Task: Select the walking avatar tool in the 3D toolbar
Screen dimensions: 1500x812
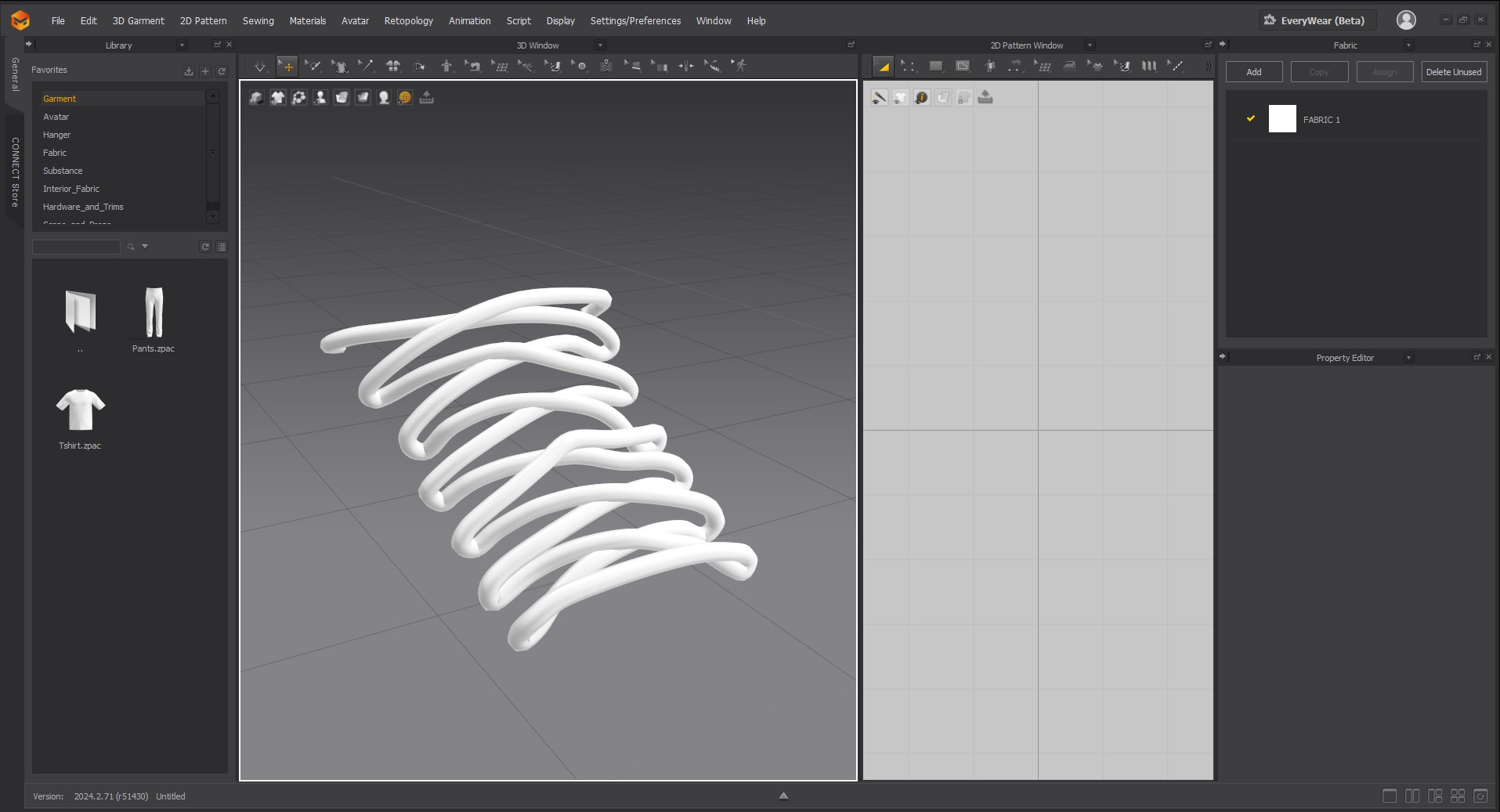Action: tap(739, 67)
